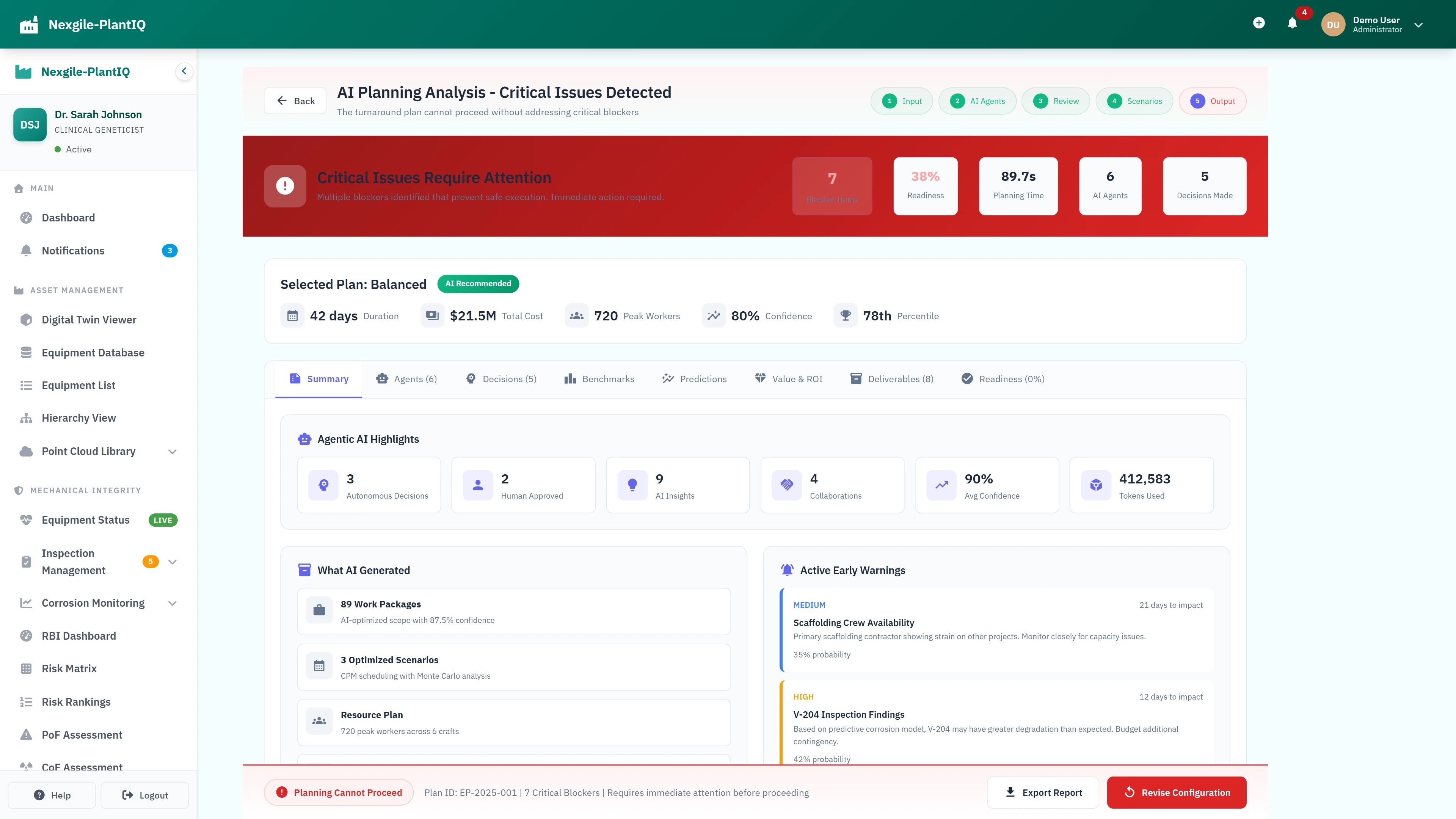Viewport: 1456px width, 819px height.
Task: Open PoF Assessment from the sidebar
Action: 82,735
